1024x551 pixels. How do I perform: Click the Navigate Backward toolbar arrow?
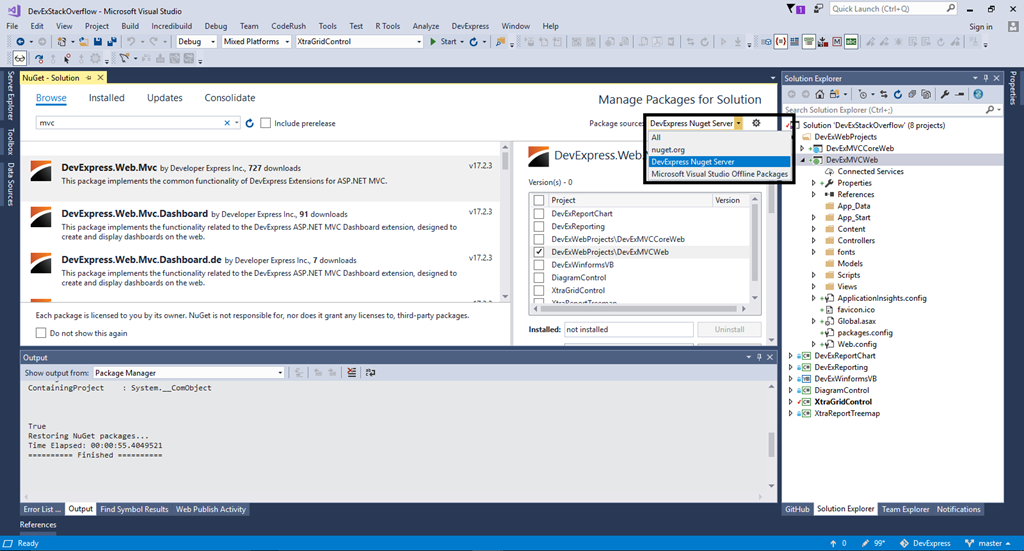(20, 42)
